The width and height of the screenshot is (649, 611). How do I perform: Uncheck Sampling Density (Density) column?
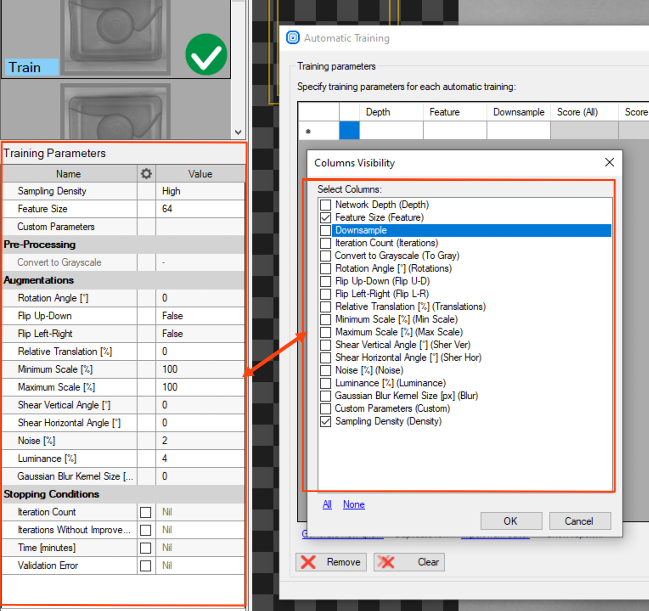326,422
